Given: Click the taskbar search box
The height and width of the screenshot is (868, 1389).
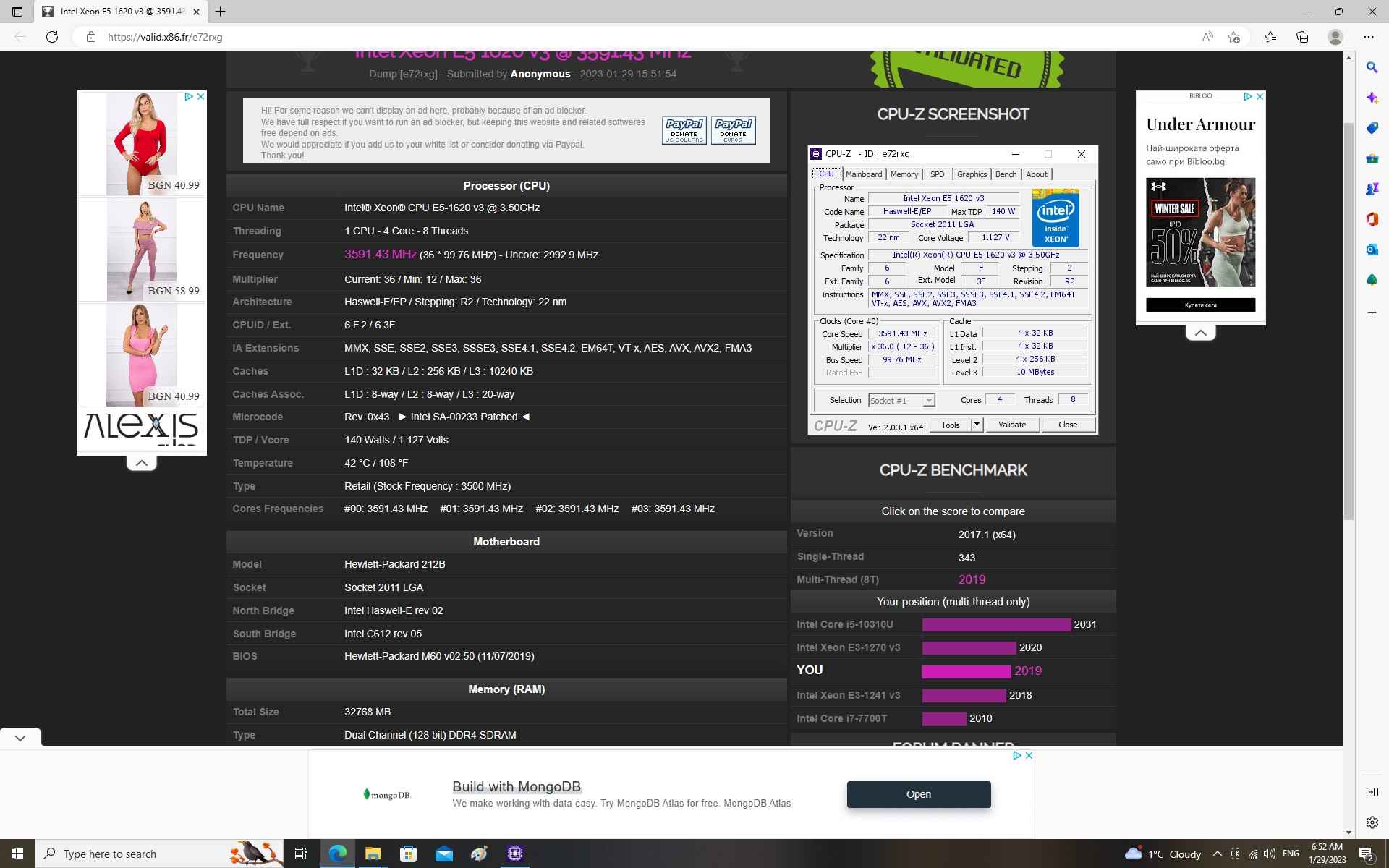Looking at the screenshot, I should click(159, 854).
